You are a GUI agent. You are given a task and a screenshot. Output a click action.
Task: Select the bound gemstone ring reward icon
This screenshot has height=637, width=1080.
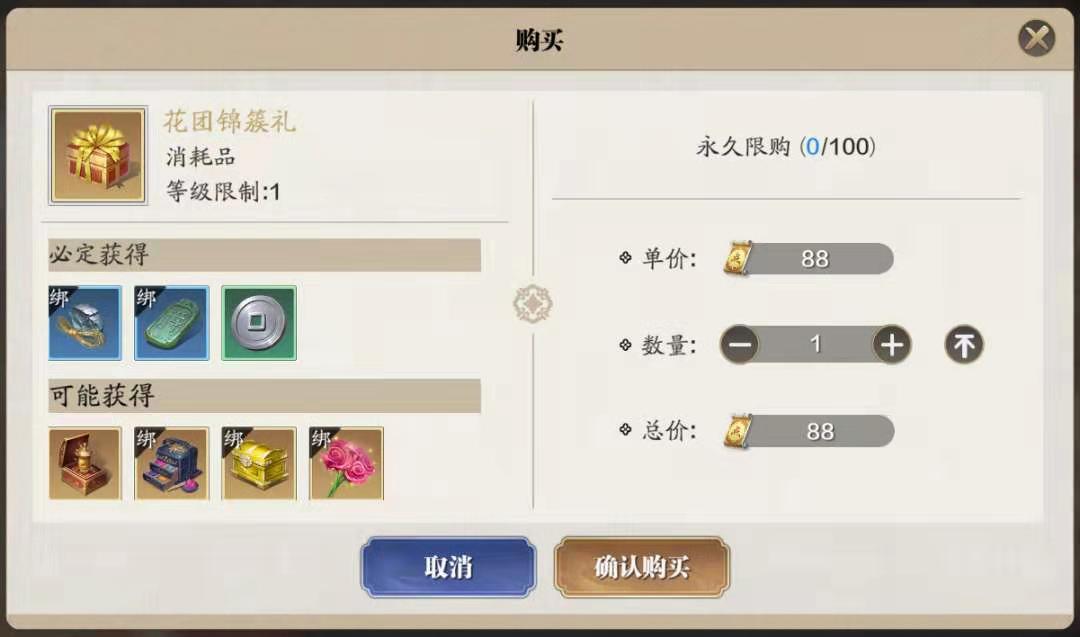(85, 323)
